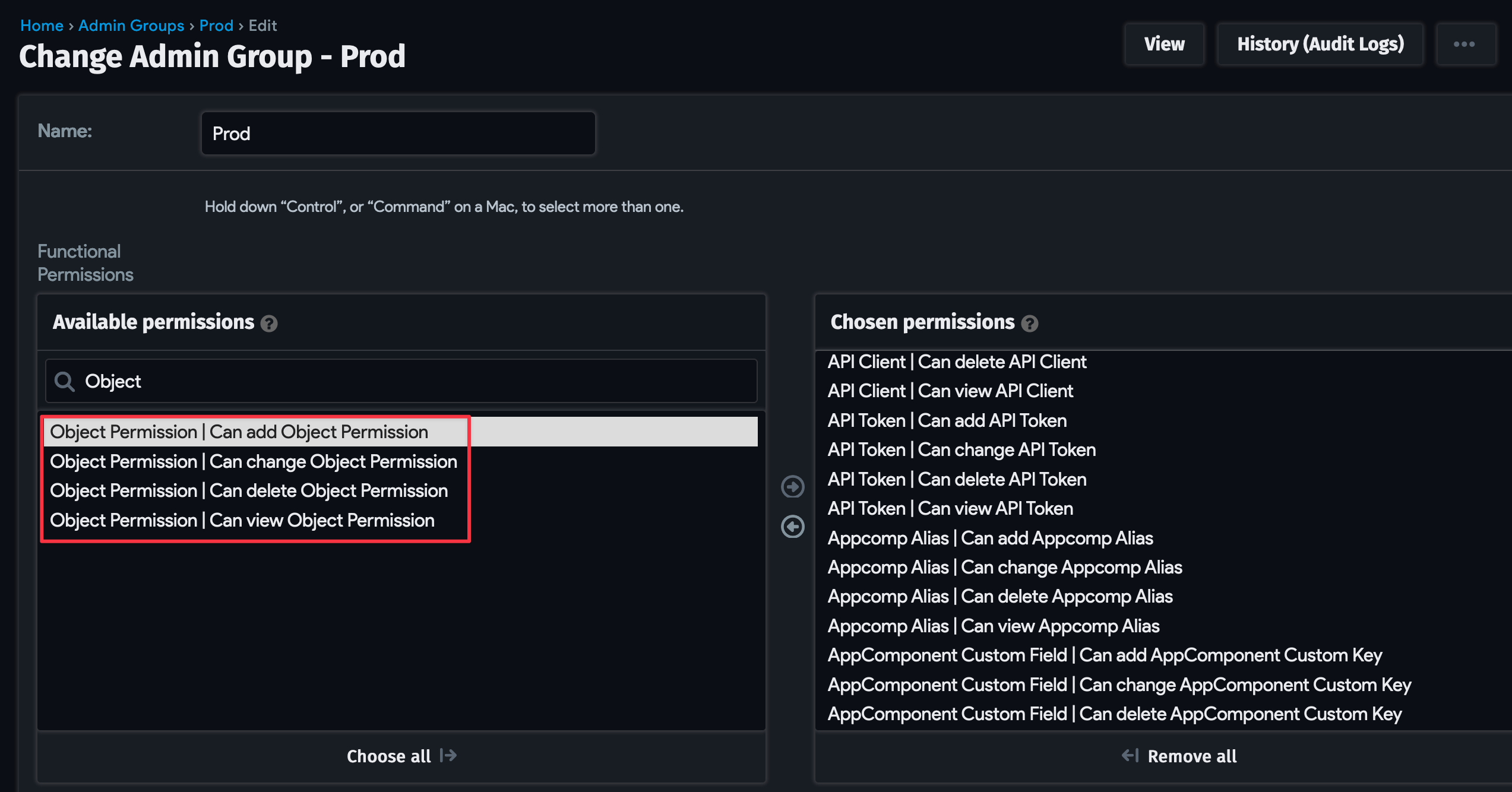
Task: Click the move-right arrow to choose the selected permission
Action: coord(792,487)
